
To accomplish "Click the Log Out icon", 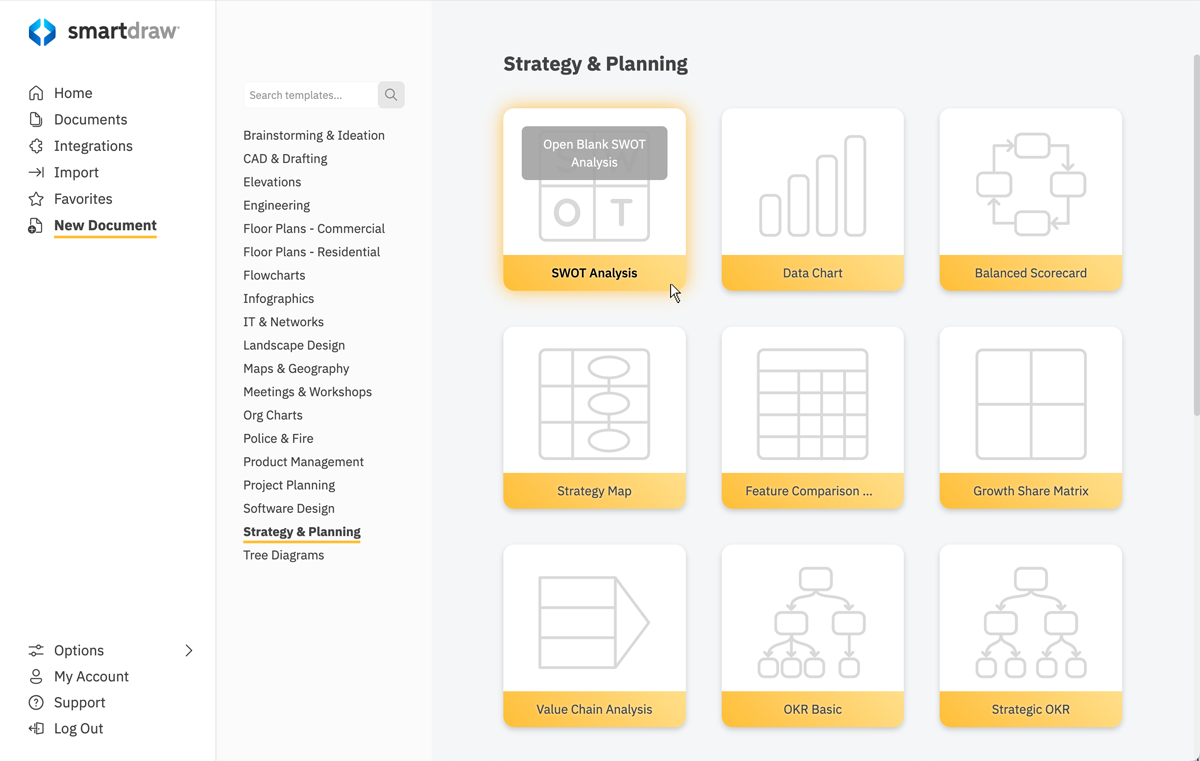I will [x=36, y=729].
